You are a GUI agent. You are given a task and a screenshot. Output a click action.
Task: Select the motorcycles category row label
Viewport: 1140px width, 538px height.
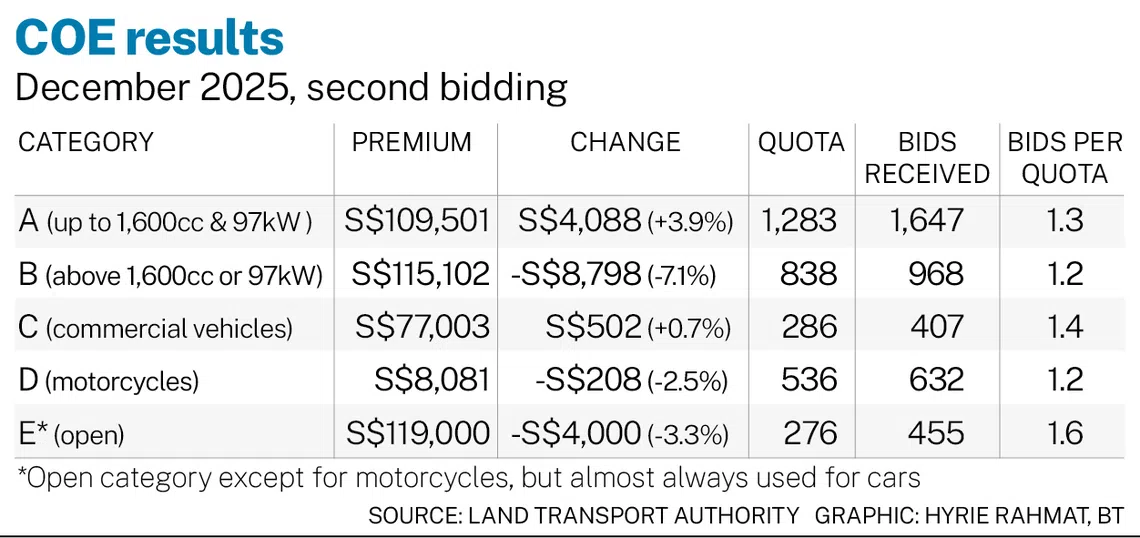[x=109, y=380]
